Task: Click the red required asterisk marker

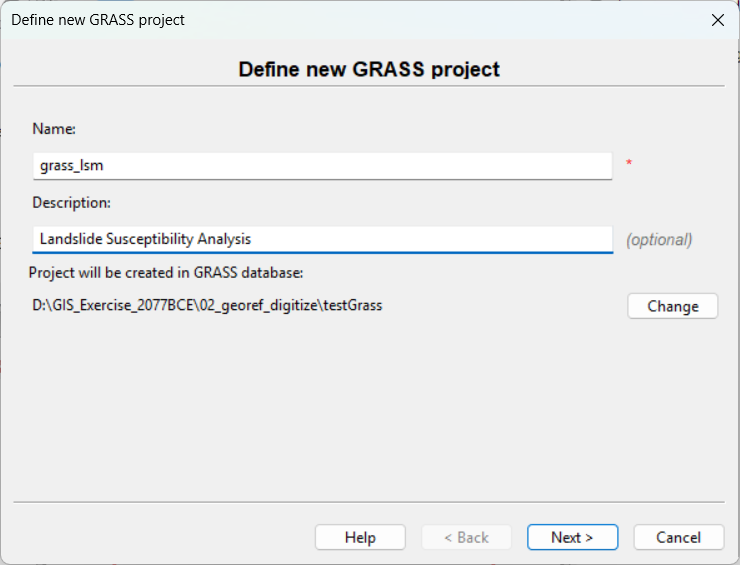Action: coord(629,164)
